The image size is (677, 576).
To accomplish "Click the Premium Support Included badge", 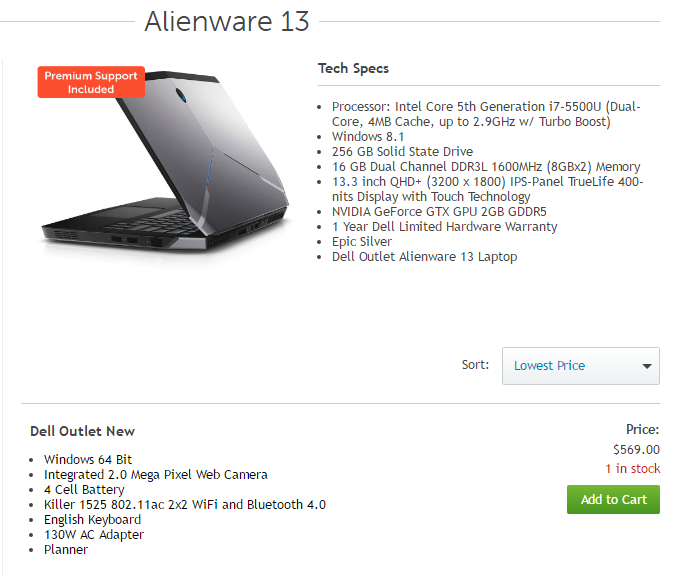I will point(91,82).
